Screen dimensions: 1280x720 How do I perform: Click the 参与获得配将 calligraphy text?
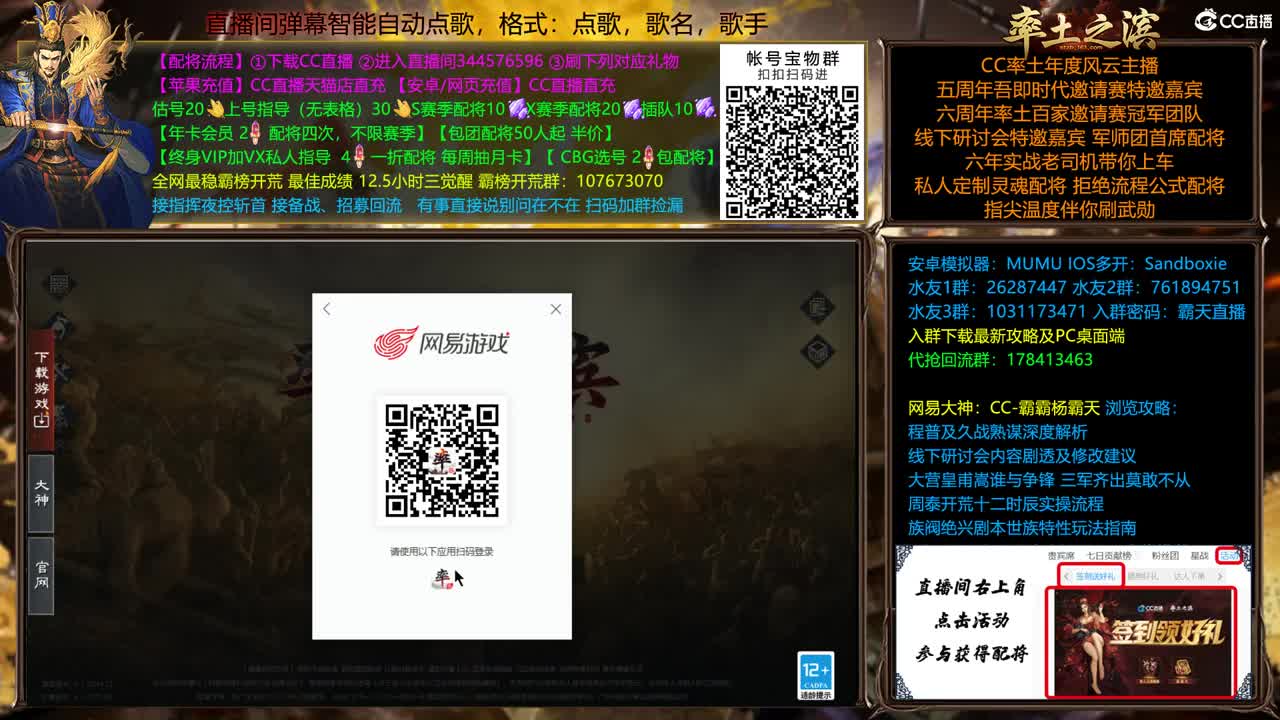(971, 653)
